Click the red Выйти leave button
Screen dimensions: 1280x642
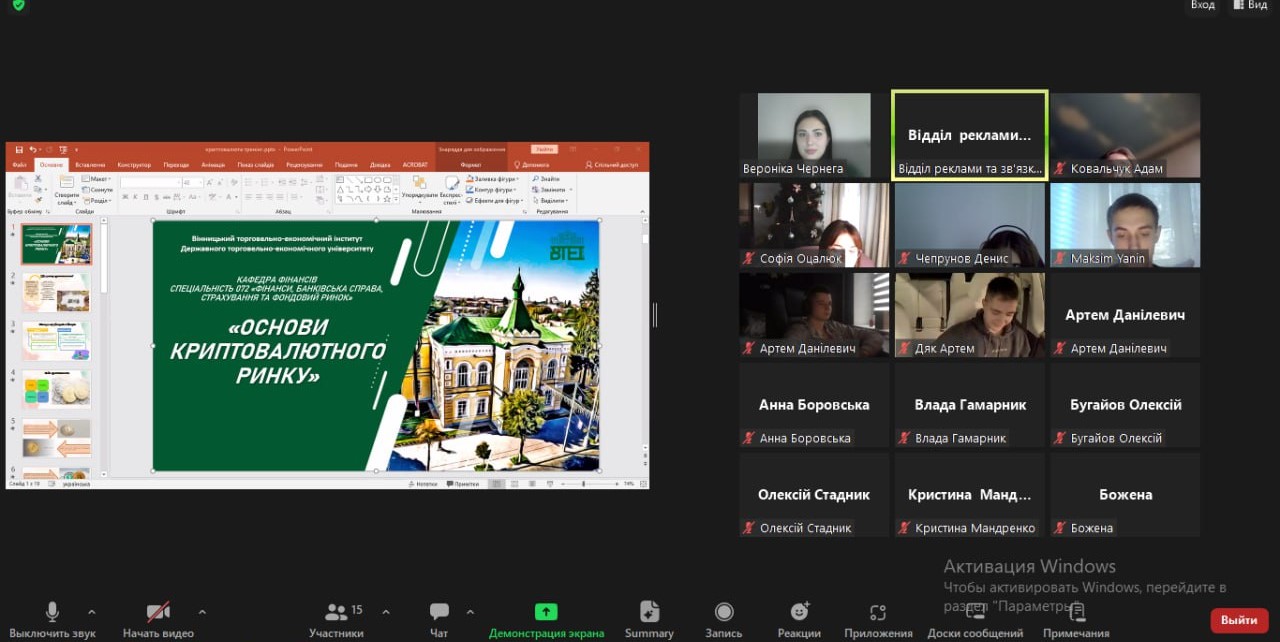1239,620
